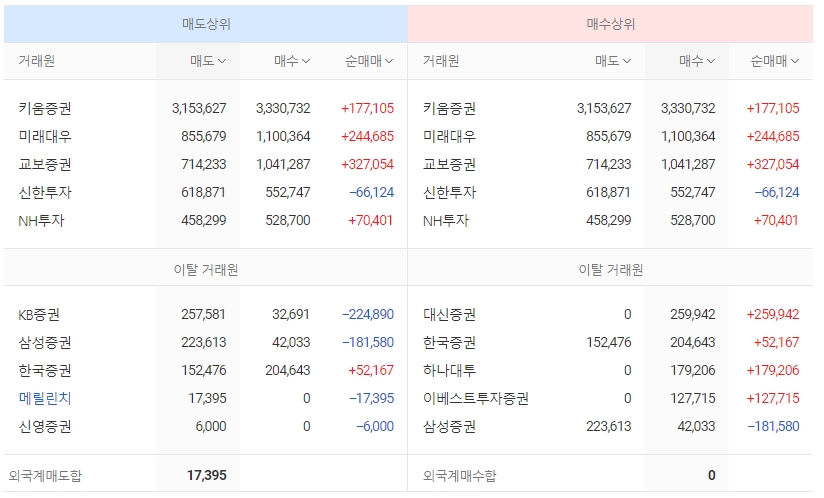
Task: Click 키움증권 in 매도상위 list
Action: coord(45,108)
